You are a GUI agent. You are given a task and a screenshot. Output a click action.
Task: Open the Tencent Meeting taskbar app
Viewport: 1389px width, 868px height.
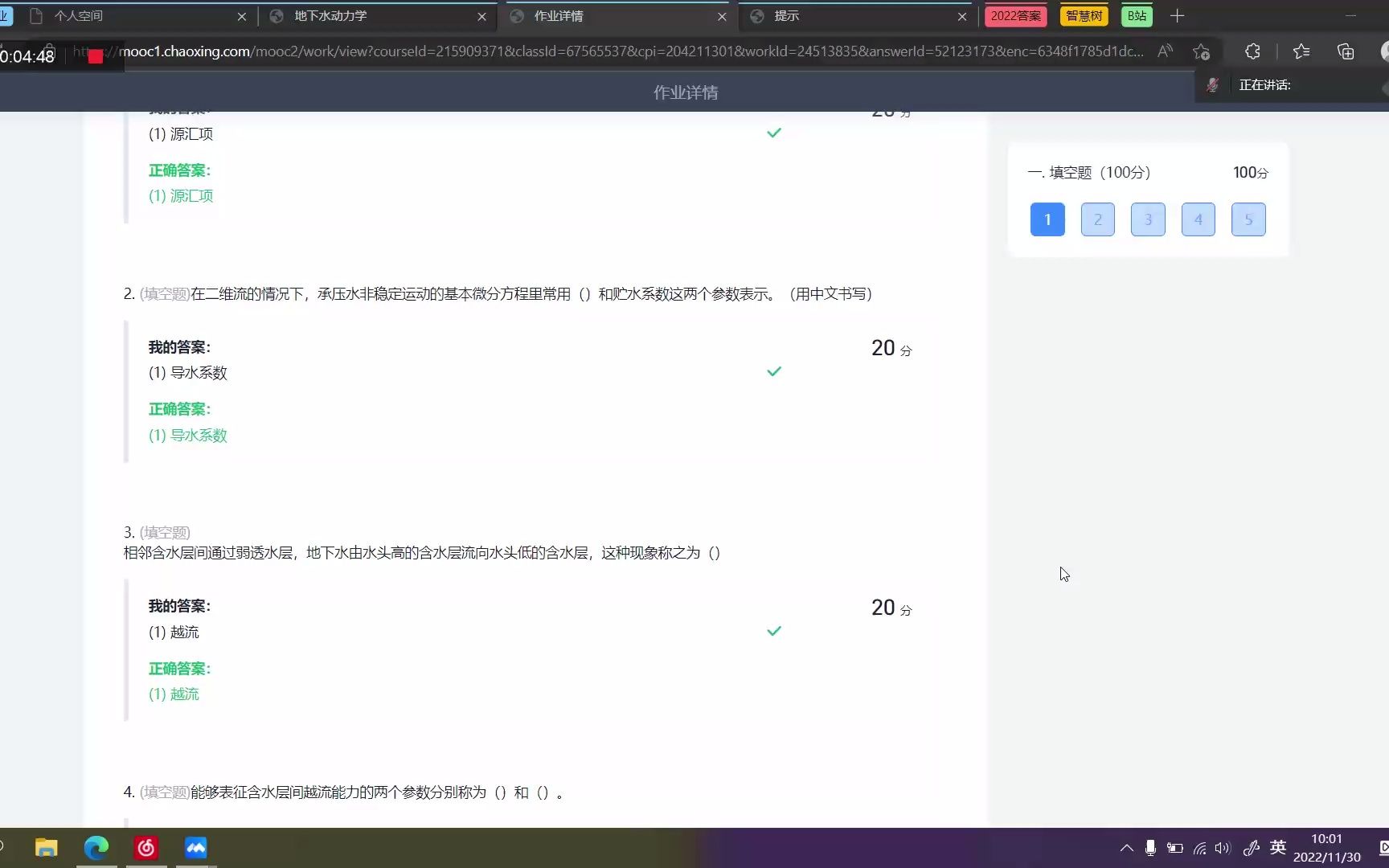[x=196, y=848]
